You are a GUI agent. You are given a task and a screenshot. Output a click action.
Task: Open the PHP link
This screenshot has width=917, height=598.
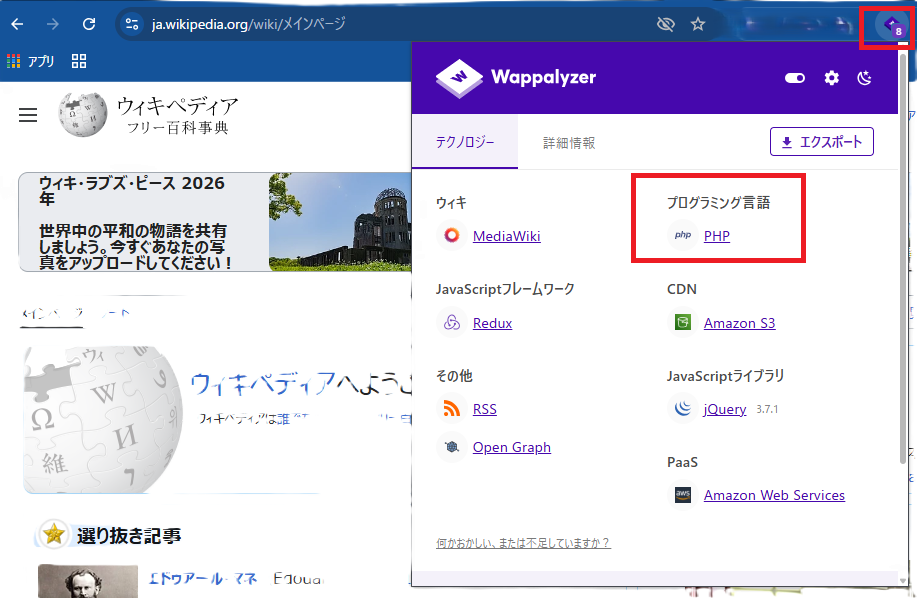(x=716, y=236)
